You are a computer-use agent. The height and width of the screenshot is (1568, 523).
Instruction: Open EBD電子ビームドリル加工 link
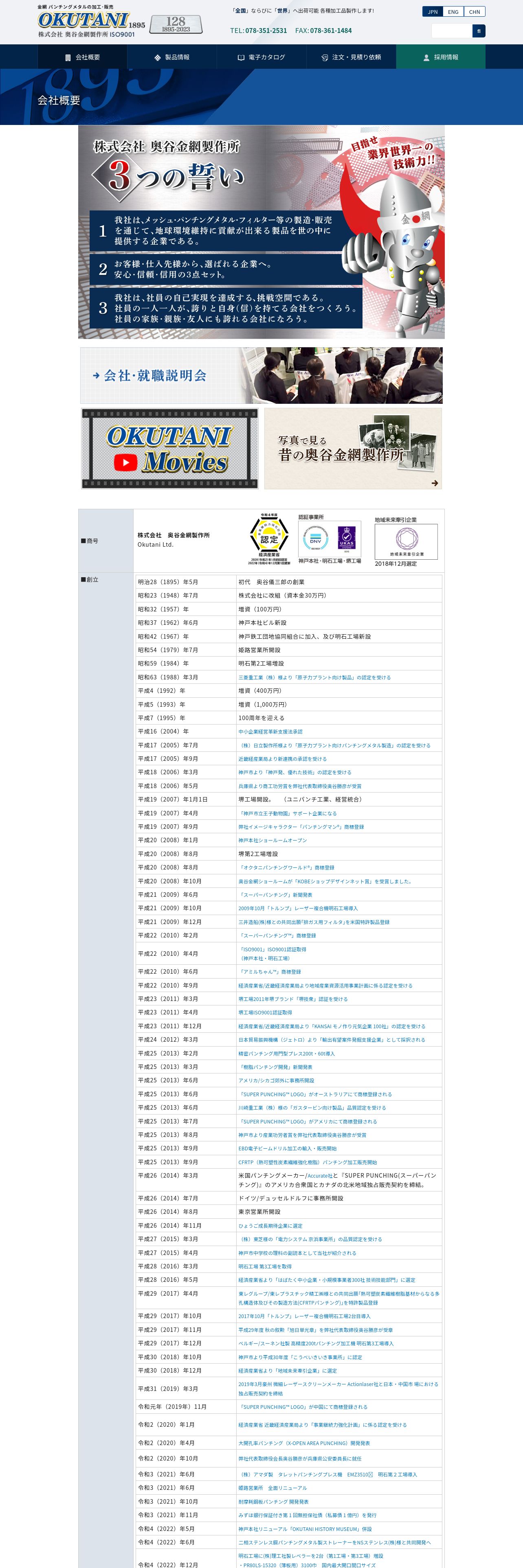click(288, 1149)
